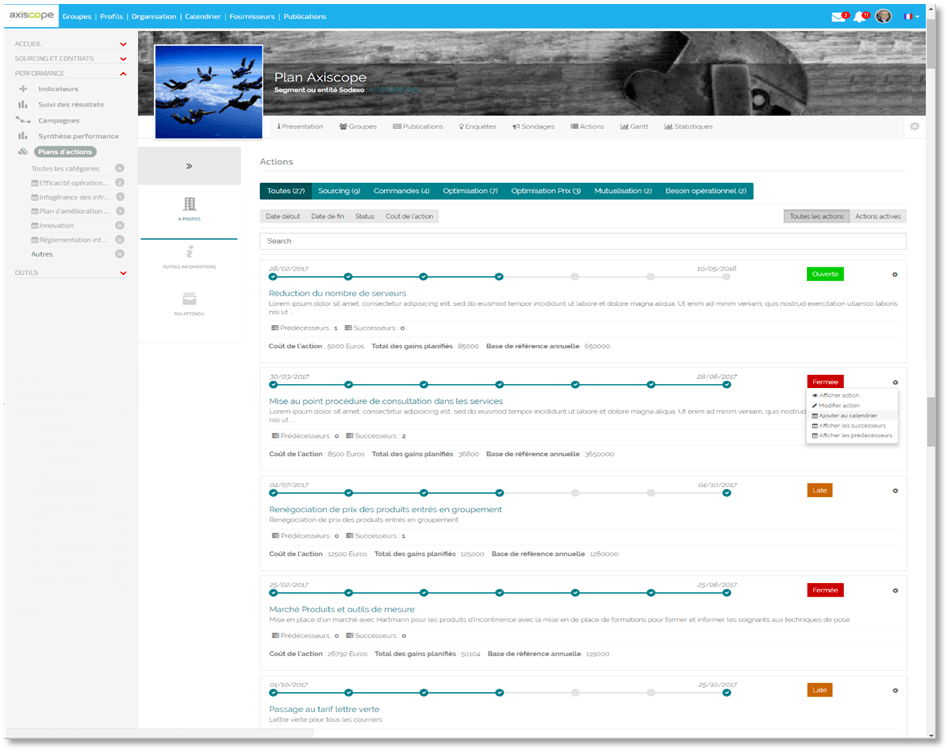Open options gear for Passage au tarif lettre verte
949x752 pixels.
[x=895, y=690]
